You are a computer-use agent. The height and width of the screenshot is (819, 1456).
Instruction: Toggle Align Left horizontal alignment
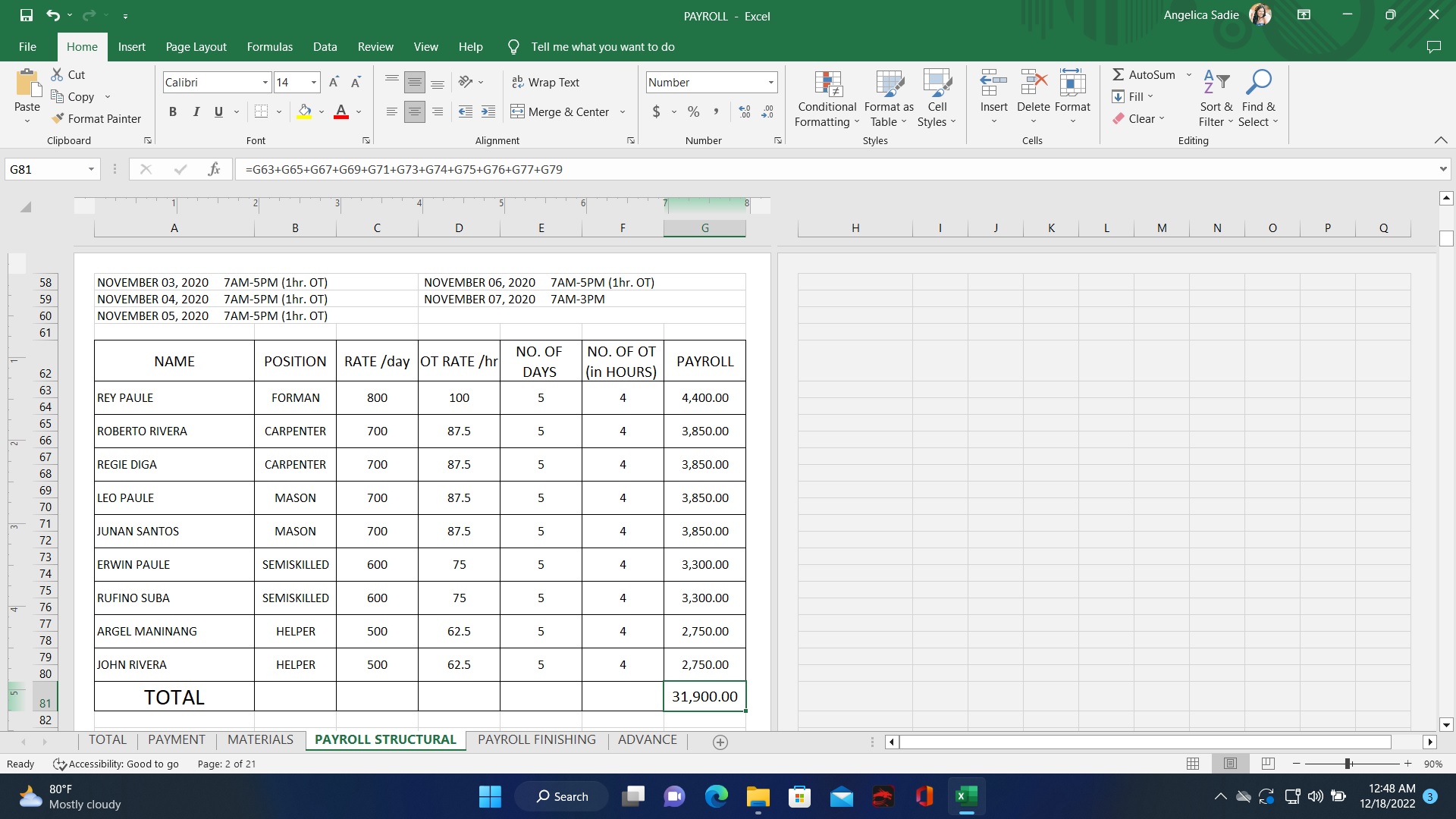click(391, 111)
